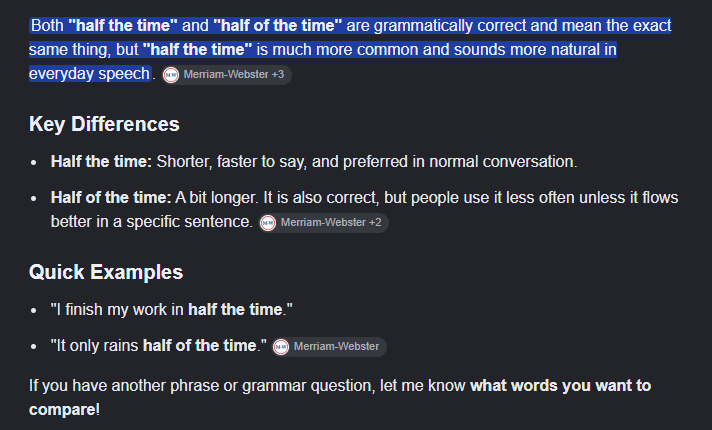Click the "Key Differences" heading

click(104, 124)
